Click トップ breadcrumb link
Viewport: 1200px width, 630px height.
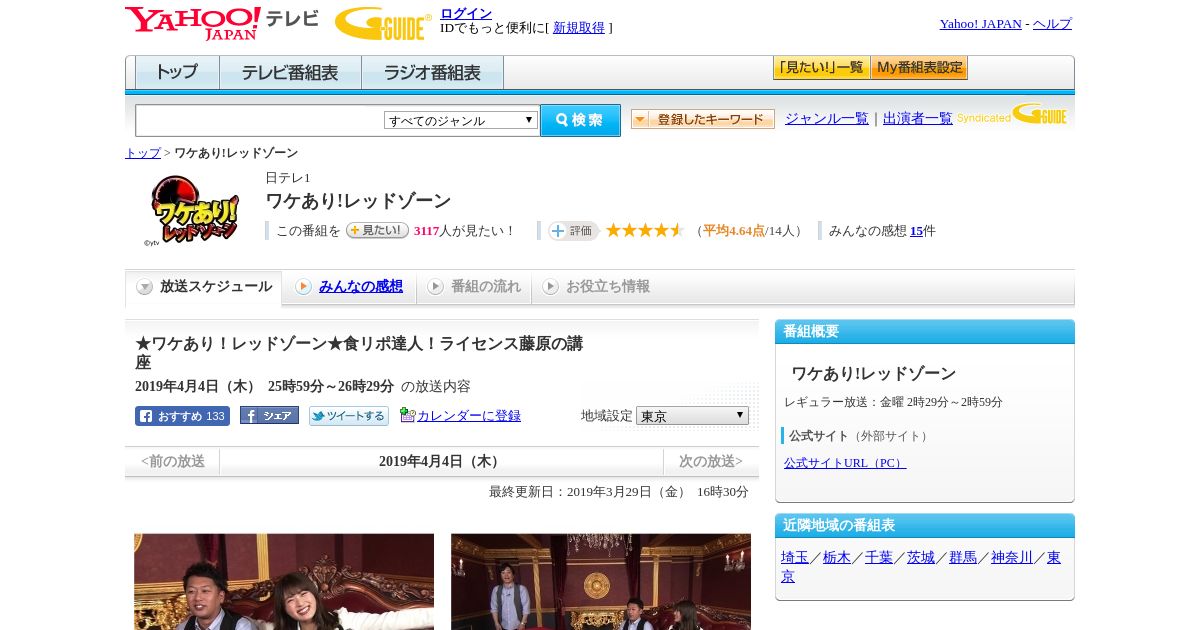(143, 153)
